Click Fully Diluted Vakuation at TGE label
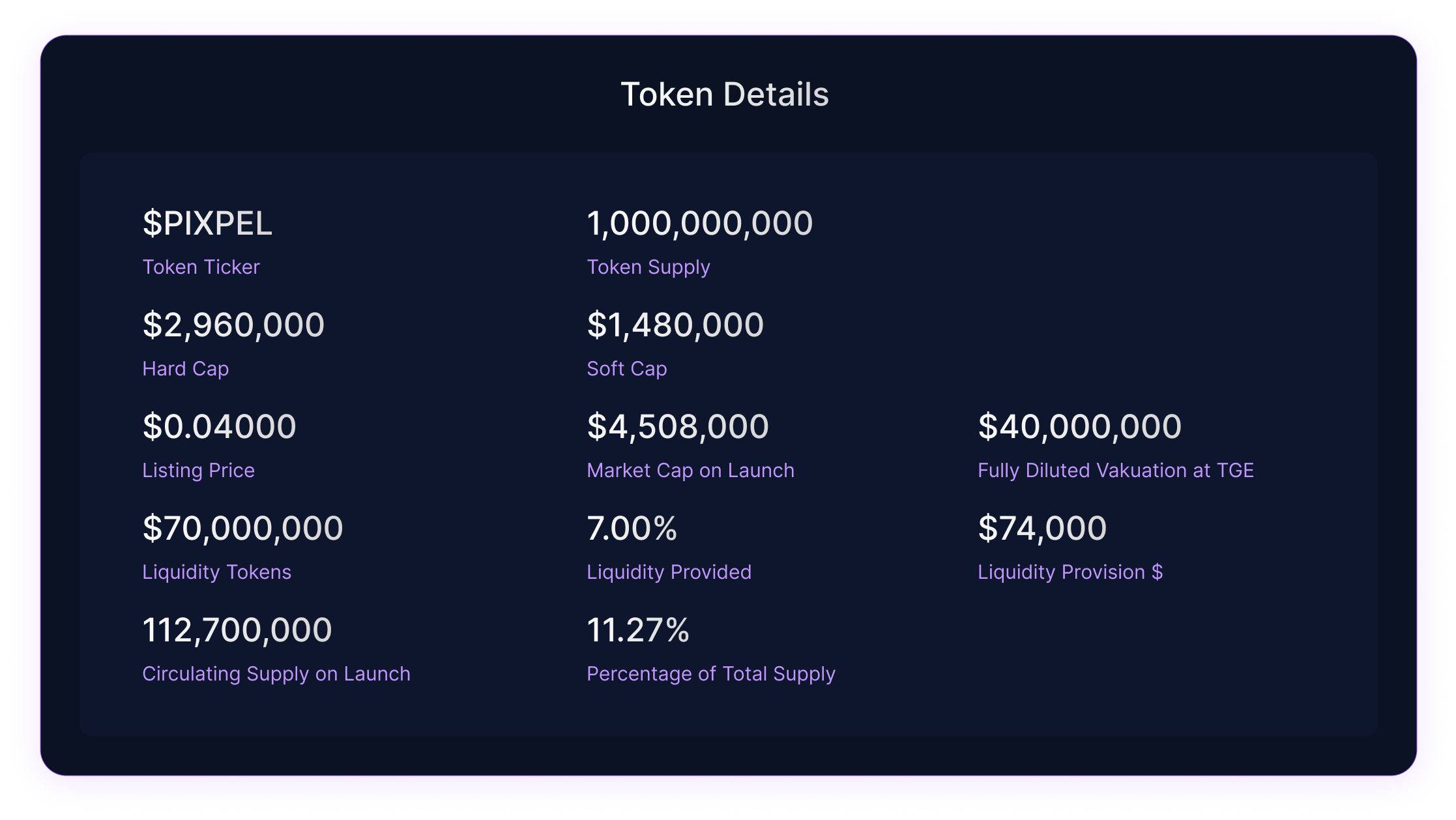Screen dimensions: 1456x820 (x=1116, y=471)
